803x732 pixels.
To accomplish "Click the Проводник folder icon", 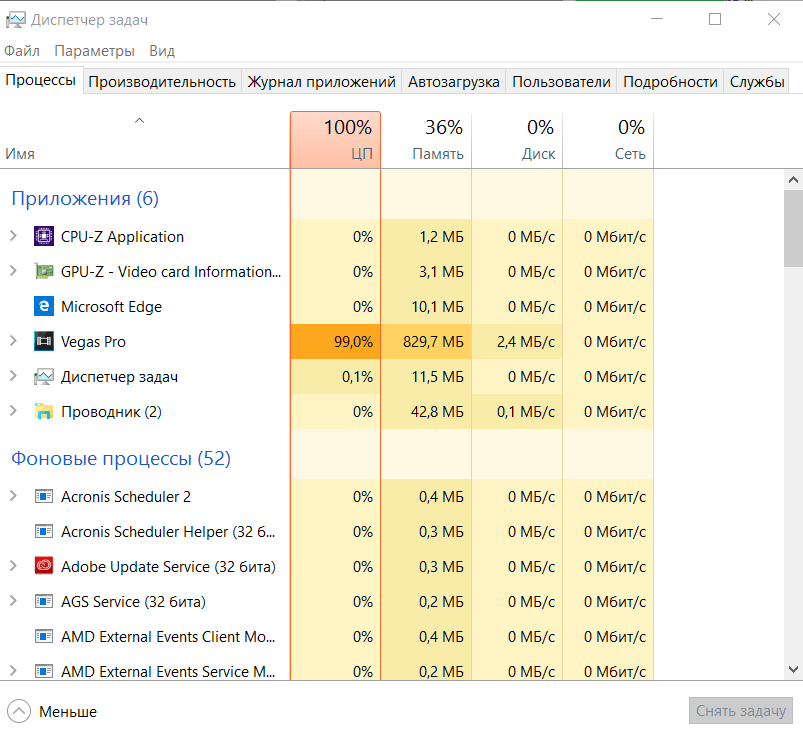I will click(x=44, y=411).
